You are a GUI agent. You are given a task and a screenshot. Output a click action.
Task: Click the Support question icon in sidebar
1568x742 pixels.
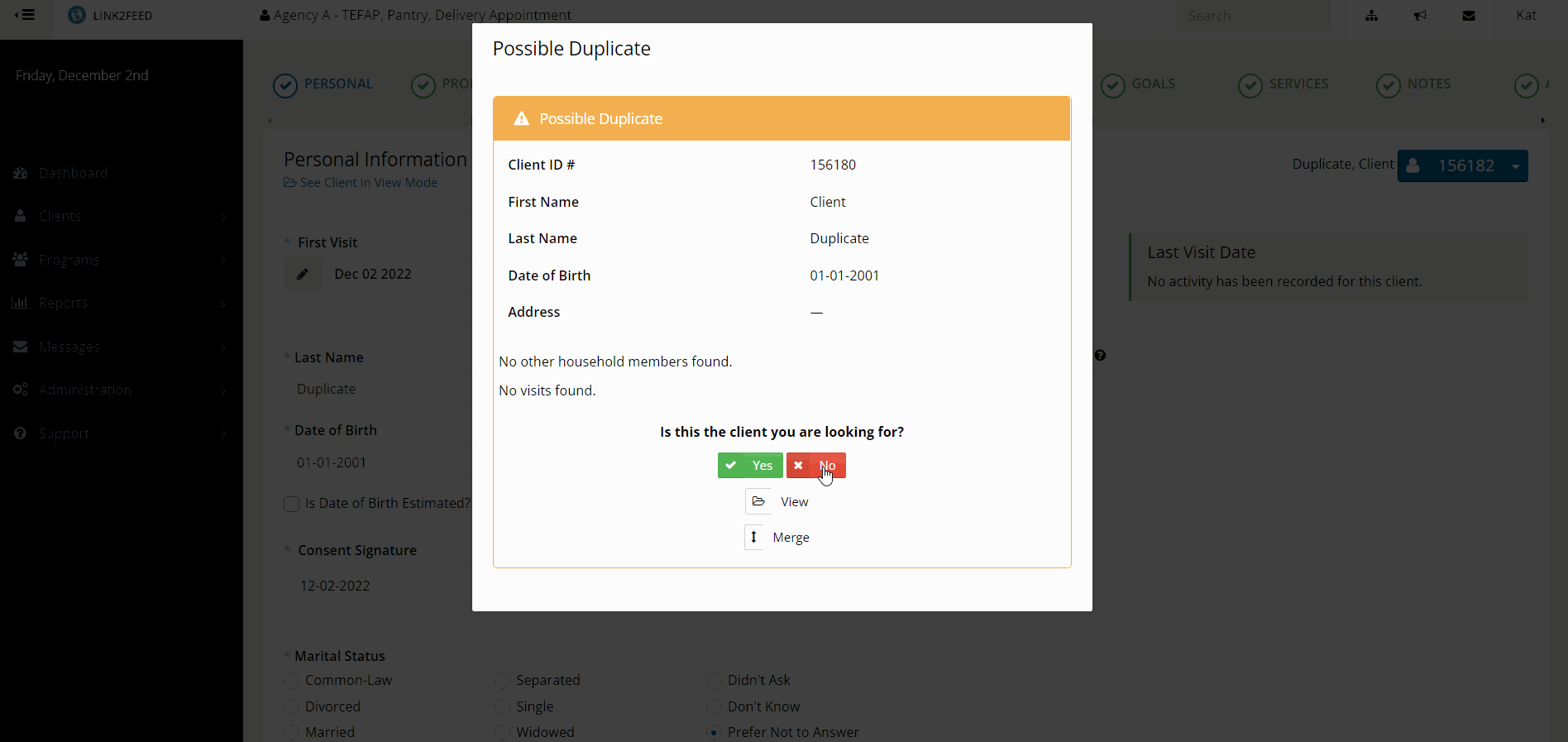tap(21, 433)
